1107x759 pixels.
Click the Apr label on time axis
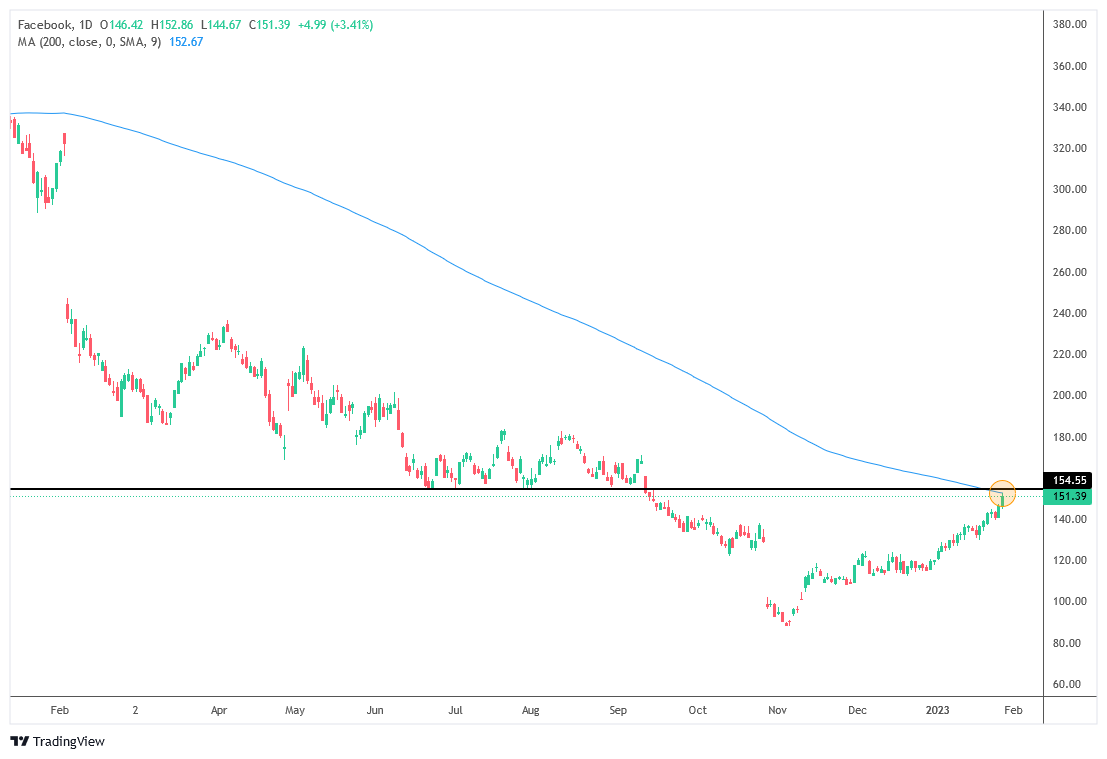[x=219, y=710]
